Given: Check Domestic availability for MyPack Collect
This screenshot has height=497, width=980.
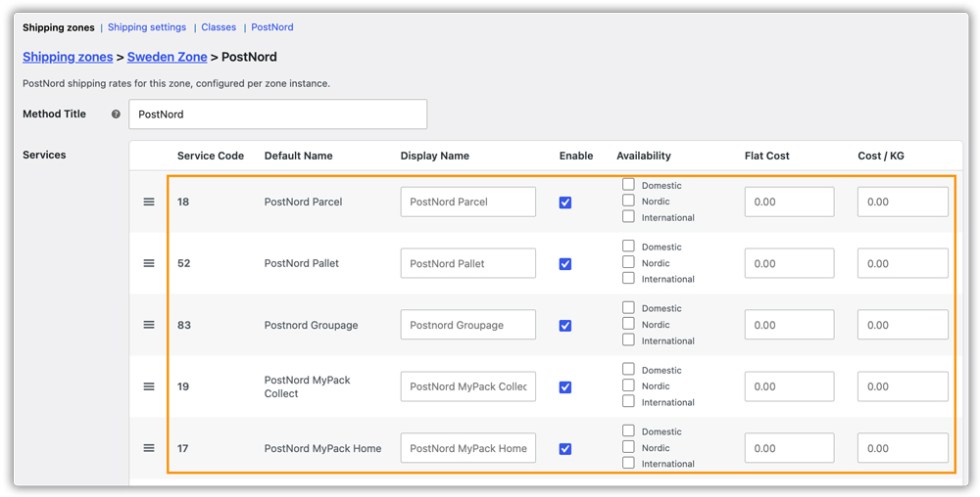Looking at the screenshot, I should (x=628, y=369).
